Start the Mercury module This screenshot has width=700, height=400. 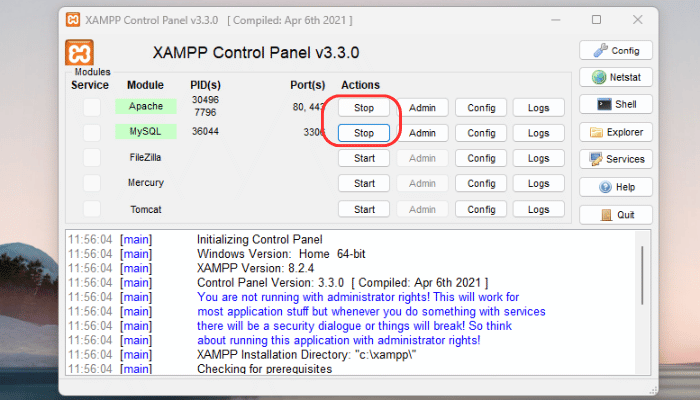364,183
